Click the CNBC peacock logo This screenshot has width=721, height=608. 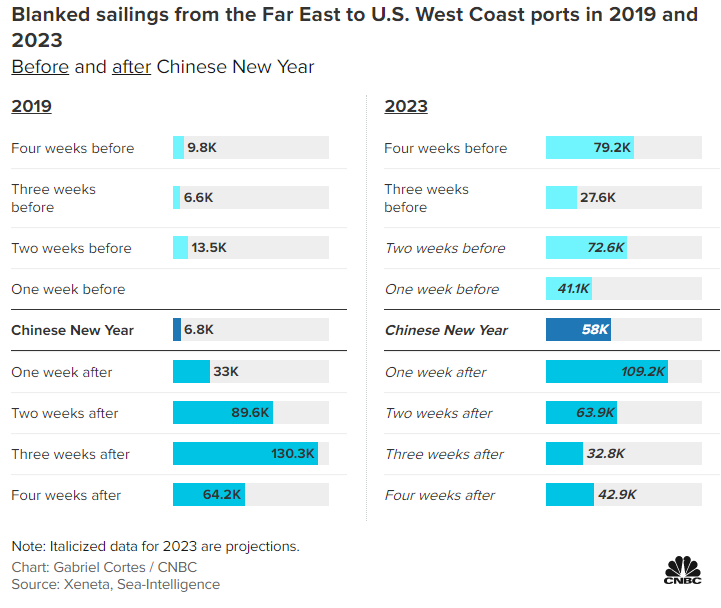coord(683,570)
